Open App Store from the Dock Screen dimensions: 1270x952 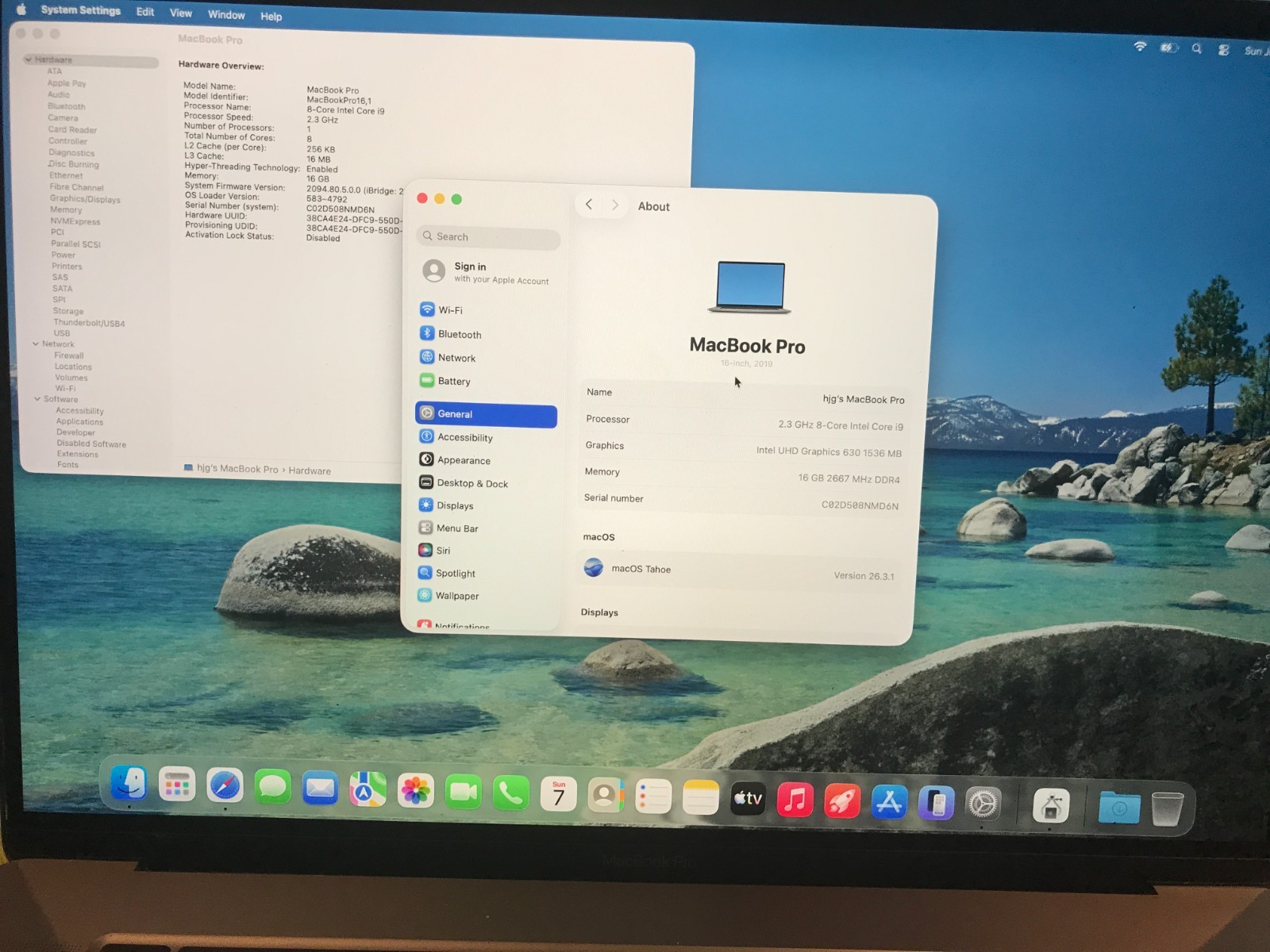889,802
